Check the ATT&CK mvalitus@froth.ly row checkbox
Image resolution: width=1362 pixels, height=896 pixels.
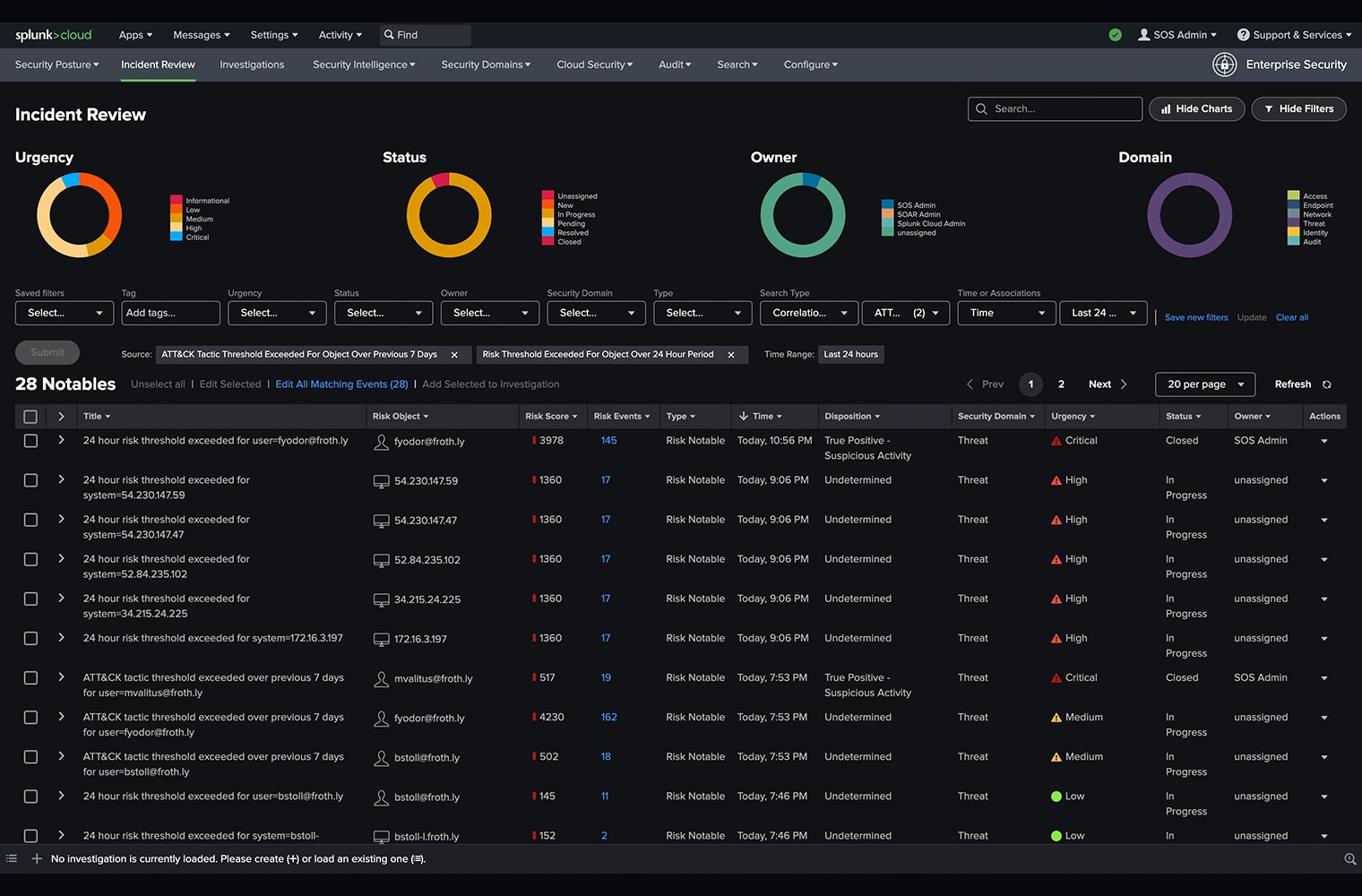30,677
